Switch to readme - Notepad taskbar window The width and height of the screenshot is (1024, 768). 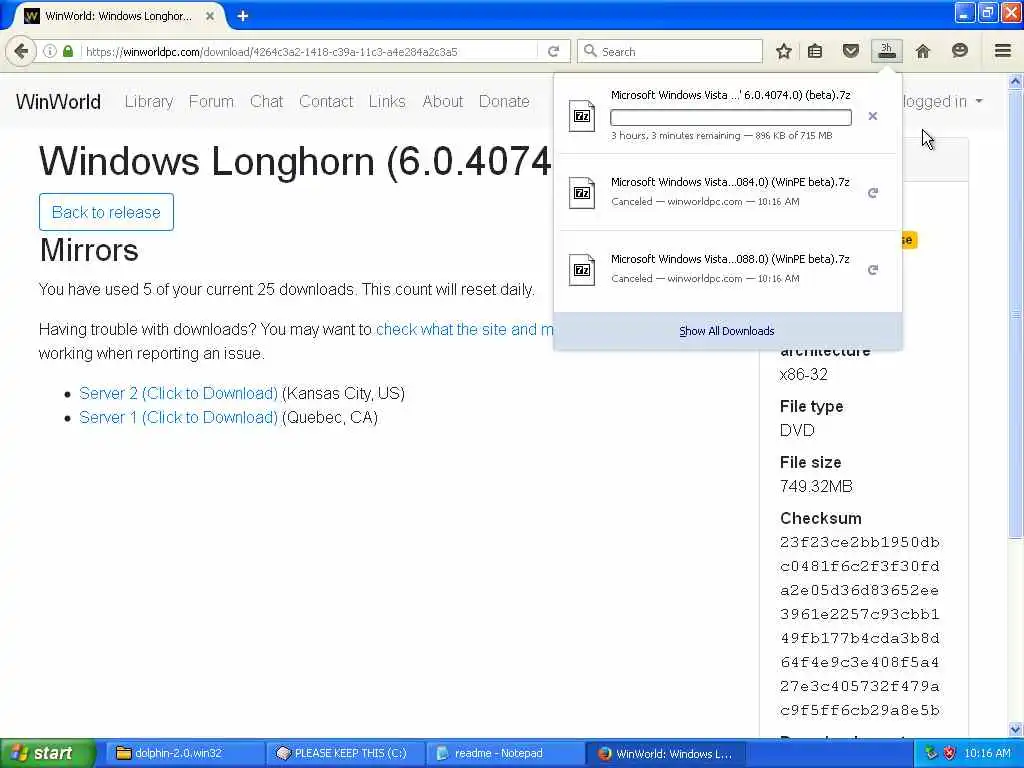(505, 753)
